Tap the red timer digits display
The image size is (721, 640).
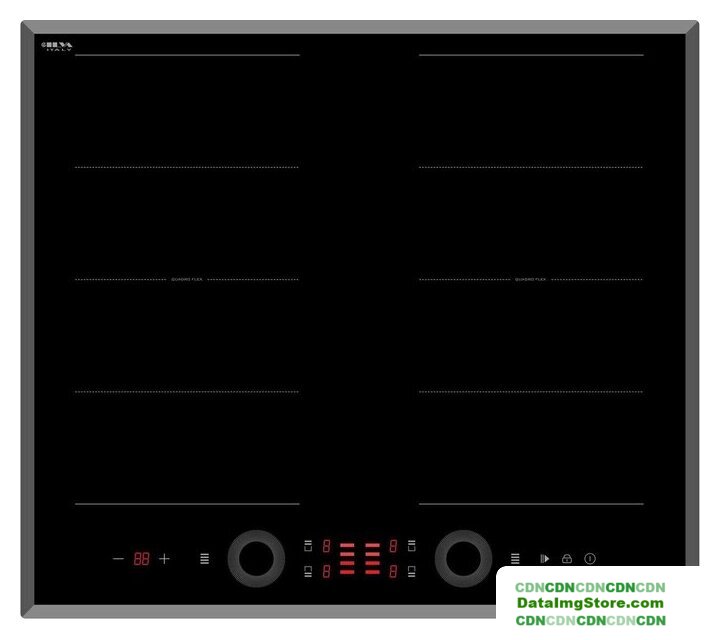(x=141, y=559)
